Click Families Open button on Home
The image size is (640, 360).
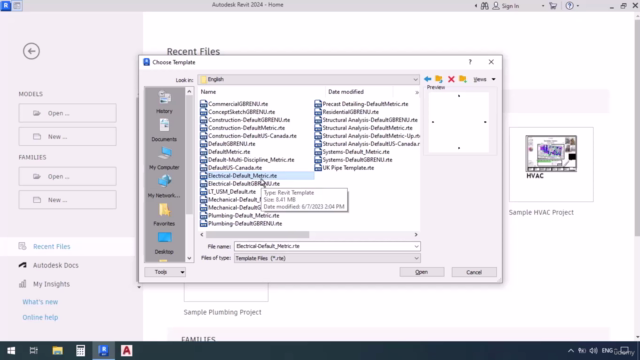(67, 176)
